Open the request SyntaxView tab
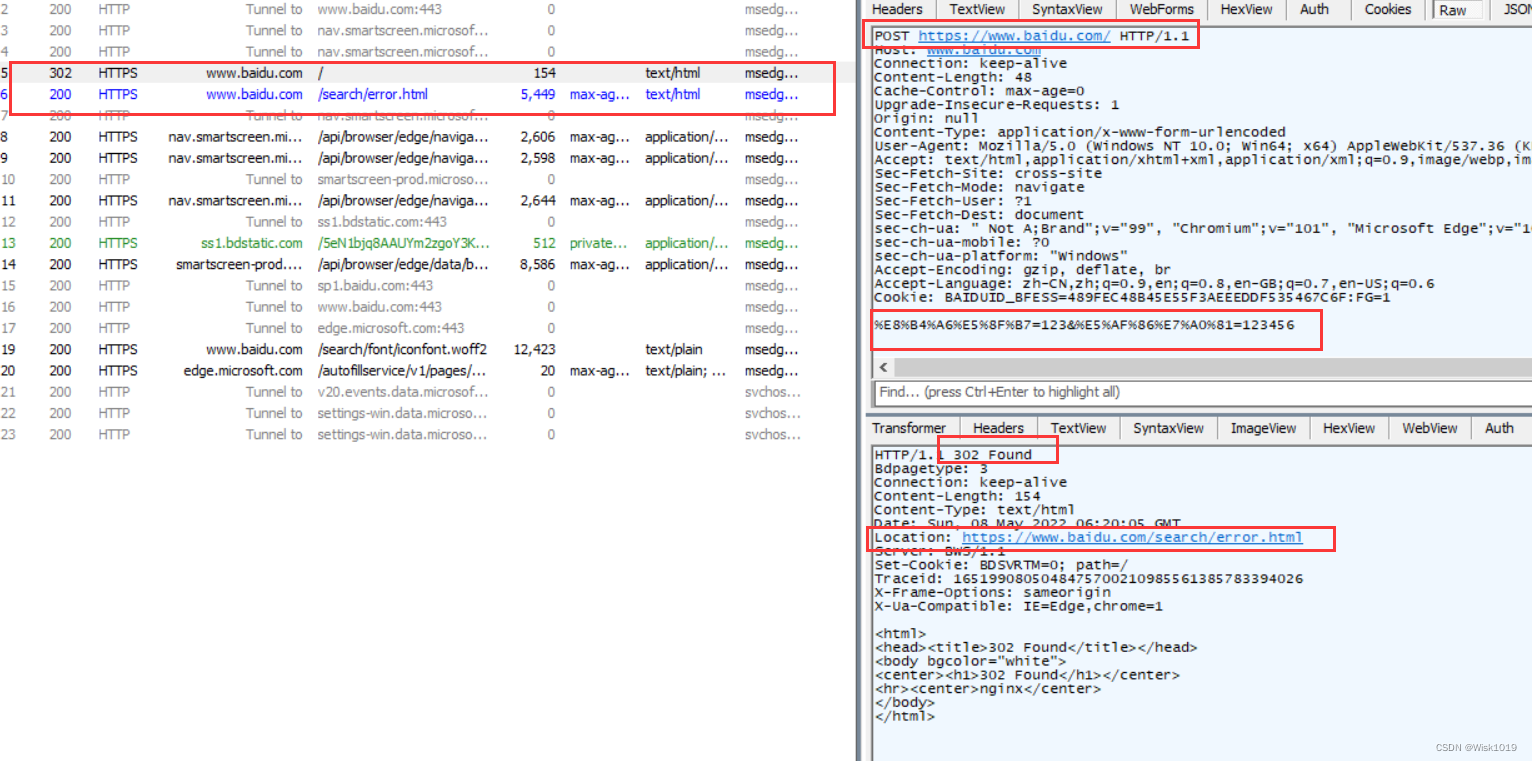This screenshot has height=761, width=1532. (1066, 9)
